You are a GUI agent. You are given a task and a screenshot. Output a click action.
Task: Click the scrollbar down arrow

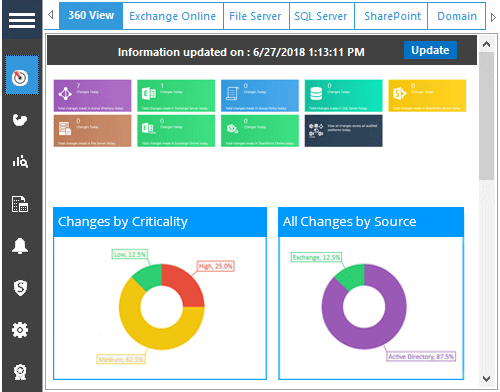pyautogui.click(x=486, y=379)
